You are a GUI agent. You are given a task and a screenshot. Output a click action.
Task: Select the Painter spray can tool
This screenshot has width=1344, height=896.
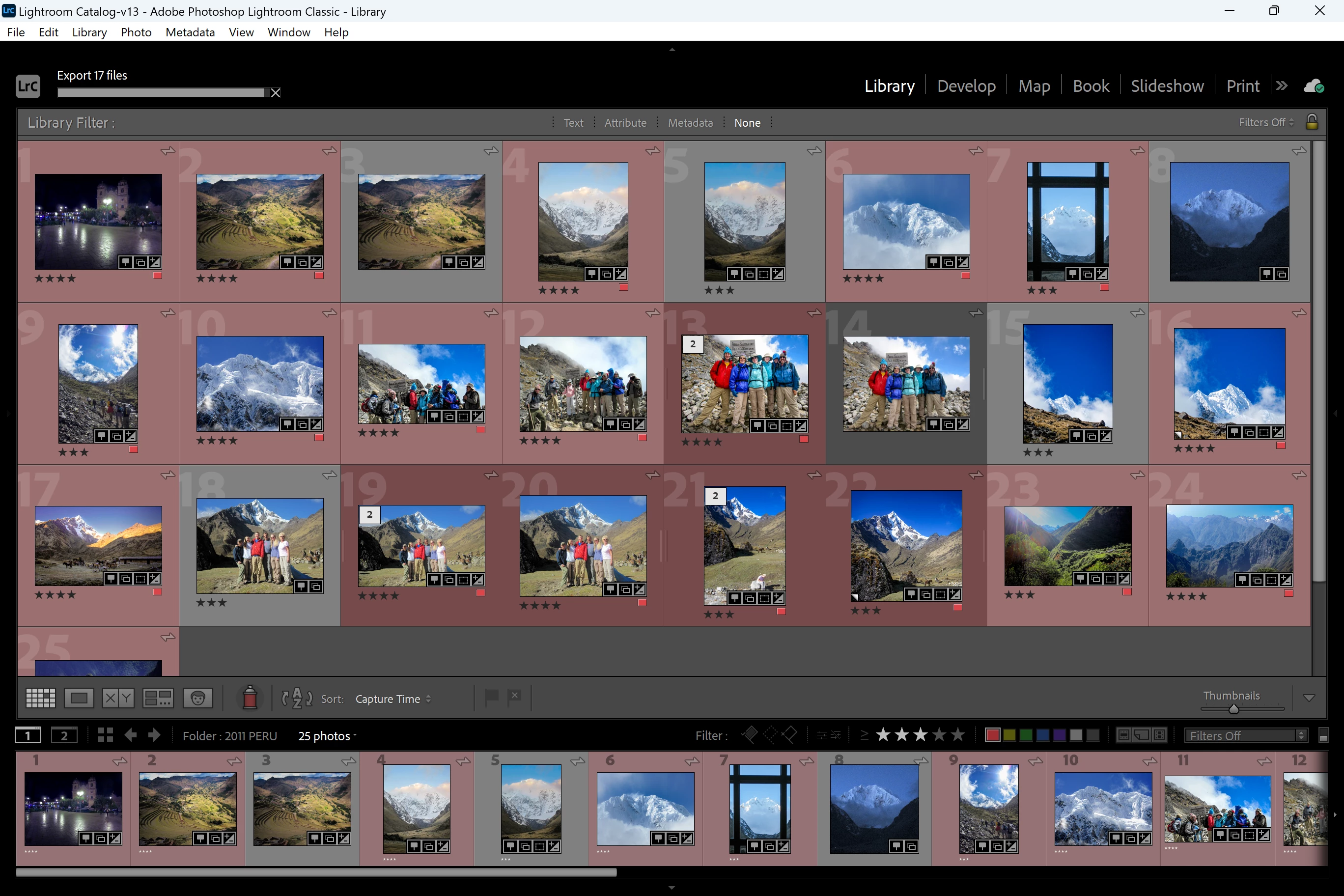click(250, 698)
